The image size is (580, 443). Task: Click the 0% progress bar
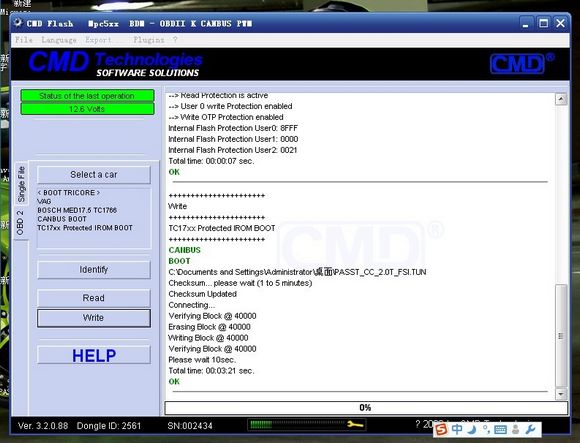click(x=366, y=408)
